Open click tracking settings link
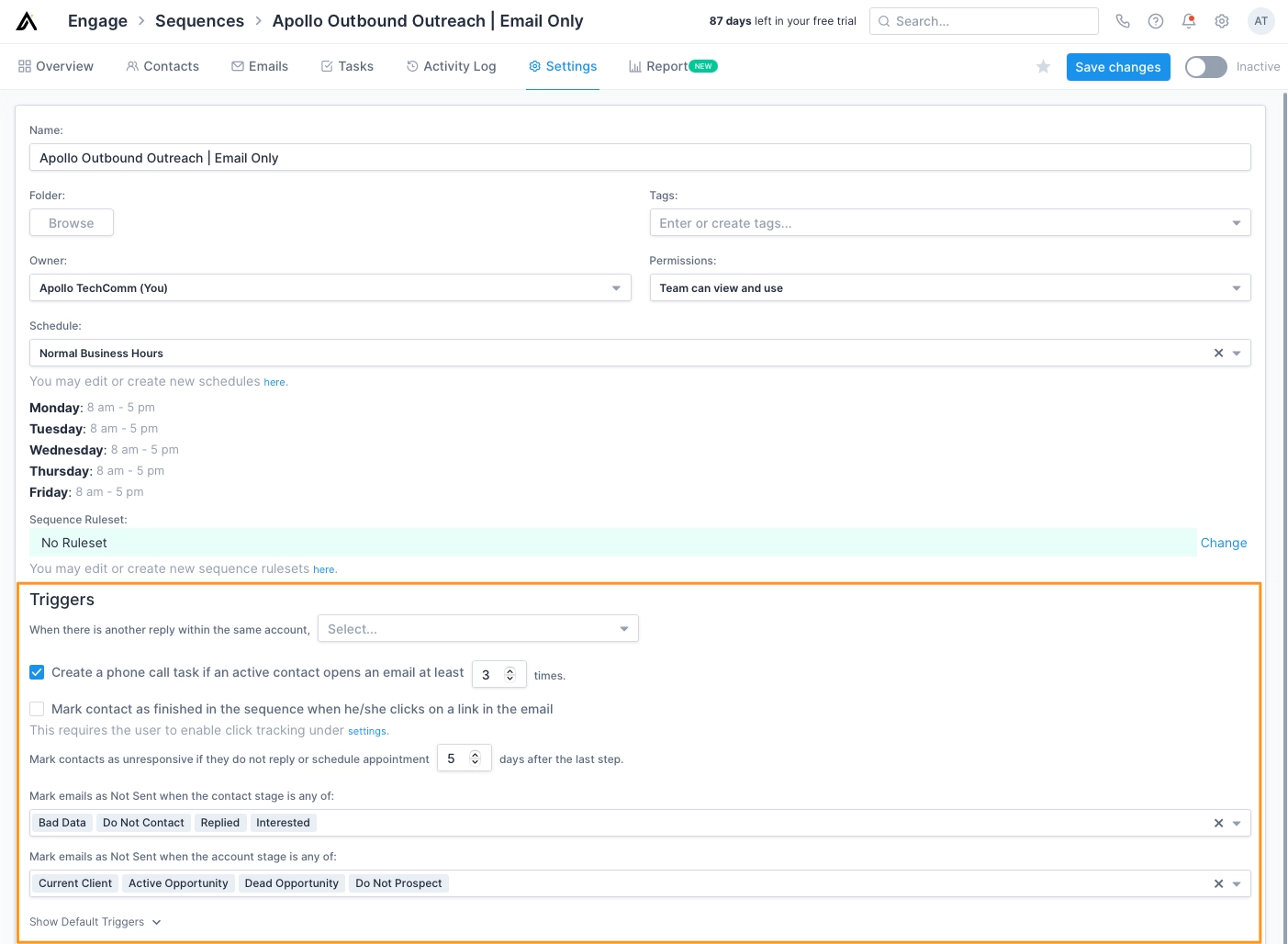The width and height of the screenshot is (1288, 944). pyautogui.click(x=367, y=731)
